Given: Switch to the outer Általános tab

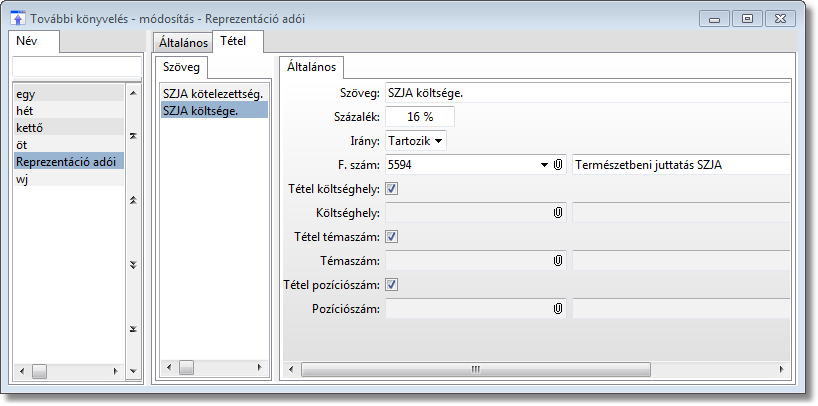Looking at the screenshot, I should (183, 43).
